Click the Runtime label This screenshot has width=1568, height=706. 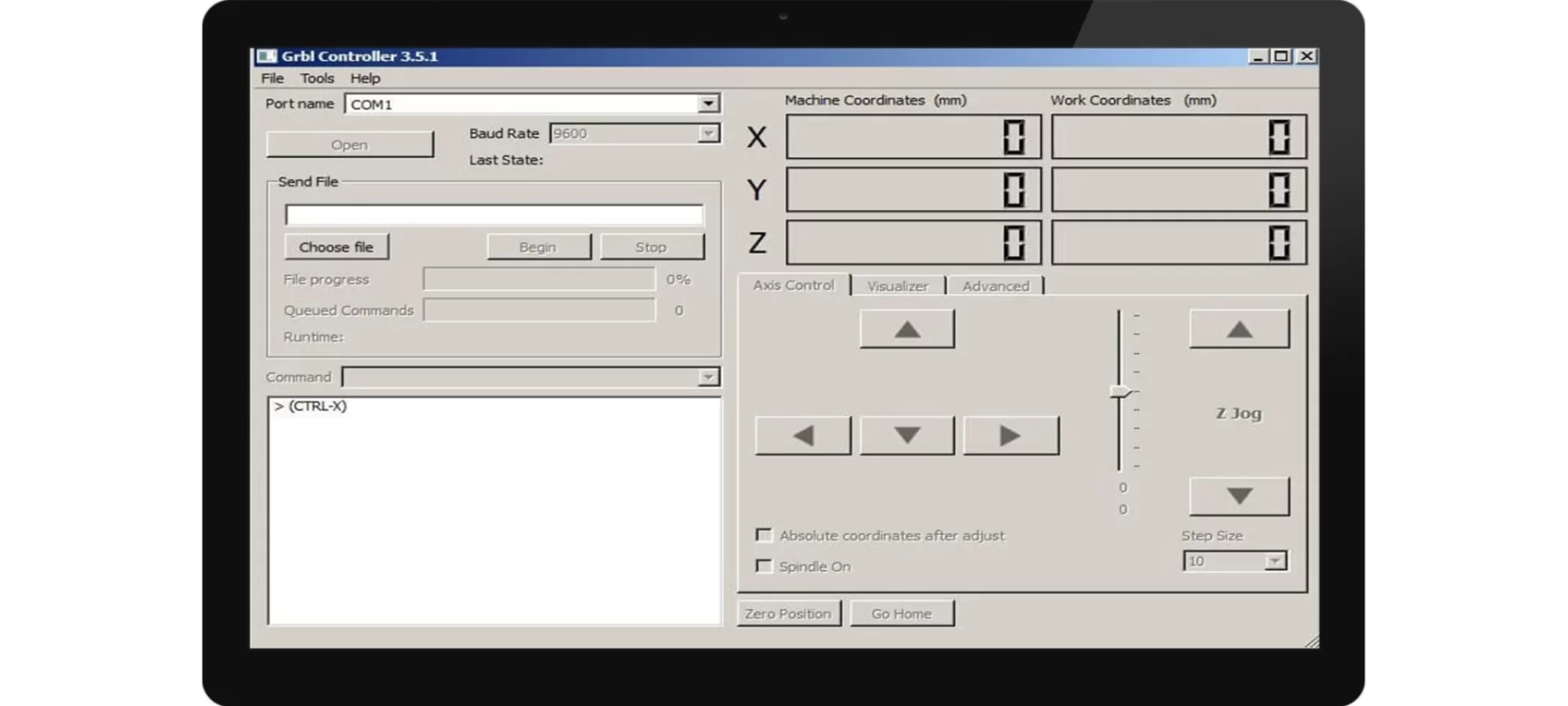(313, 337)
